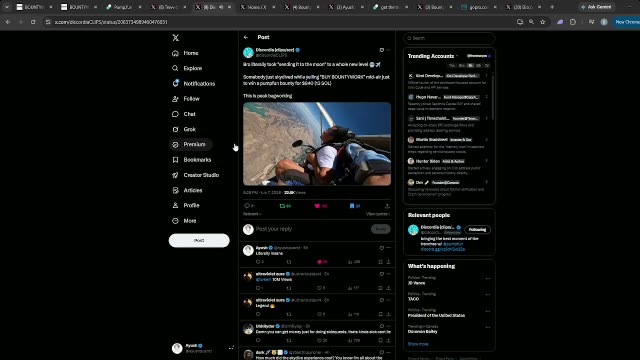Click the X logo in the sidebar
Image resolution: width=640 pixels, height=360 pixels.
click(176, 38)
